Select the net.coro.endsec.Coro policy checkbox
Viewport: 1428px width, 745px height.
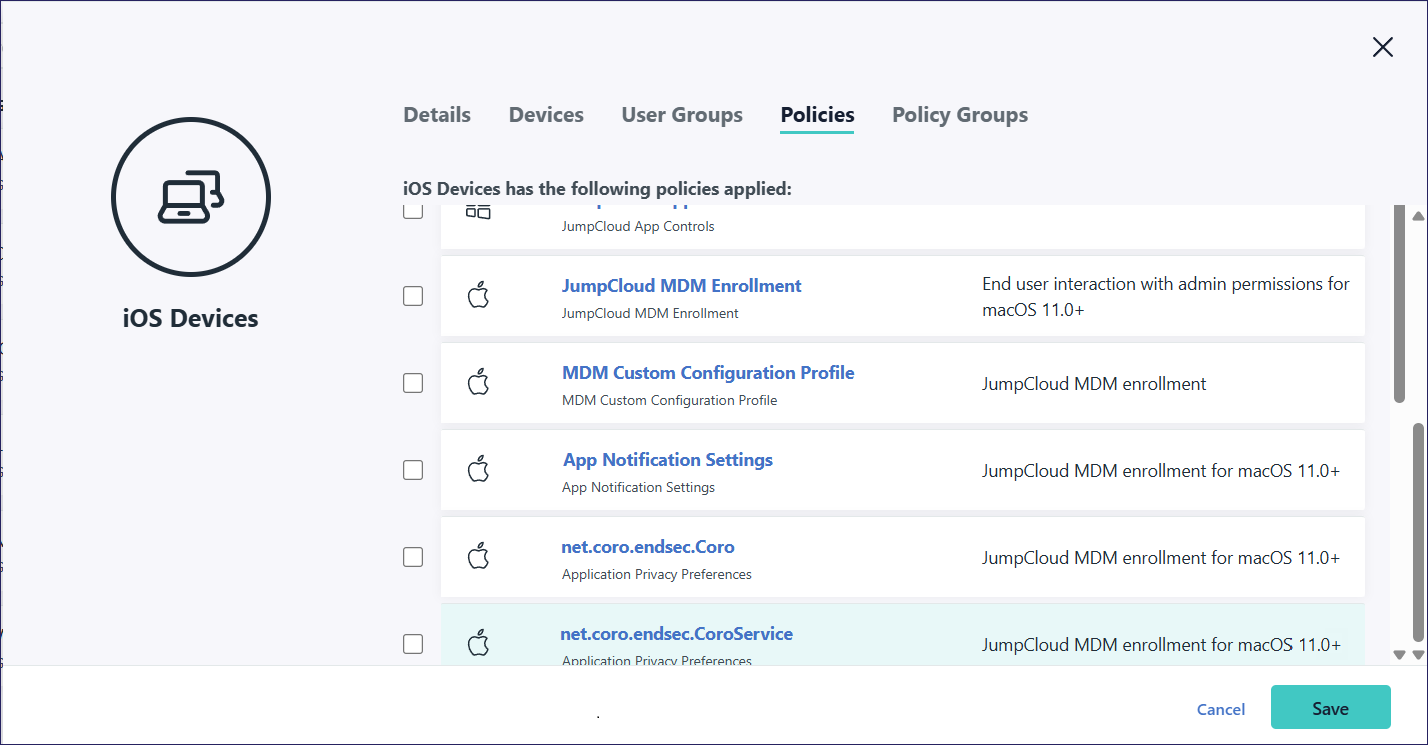413,557
